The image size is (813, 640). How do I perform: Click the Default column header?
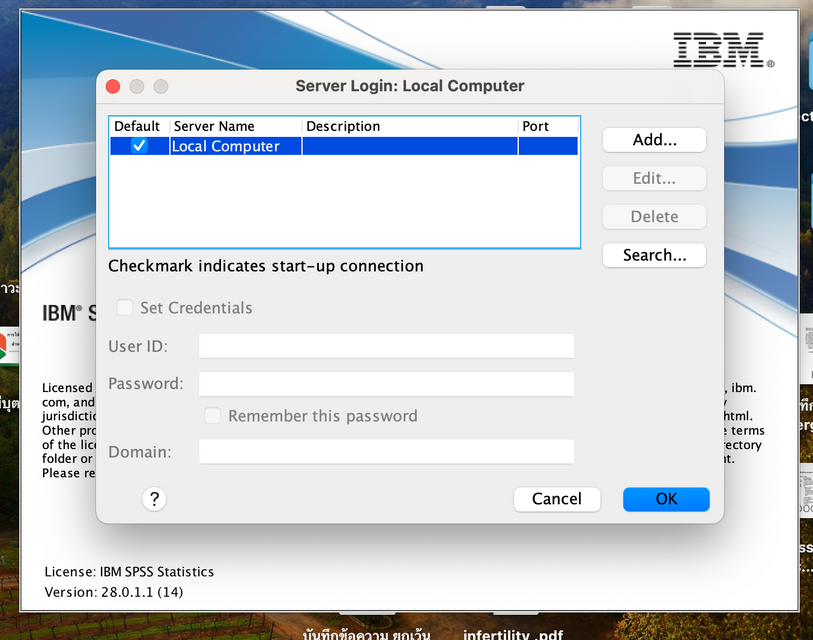[139, 126]
